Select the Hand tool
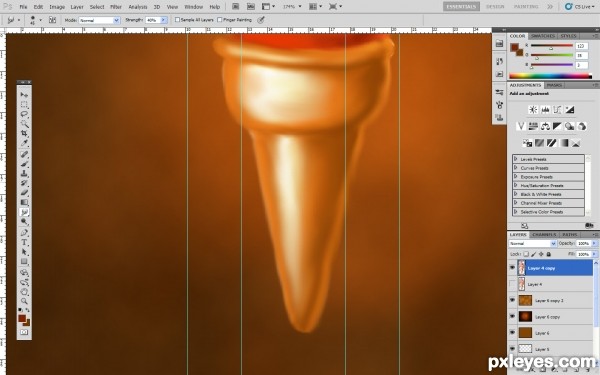This screenshot has height=375, width=600. (24, 292)
